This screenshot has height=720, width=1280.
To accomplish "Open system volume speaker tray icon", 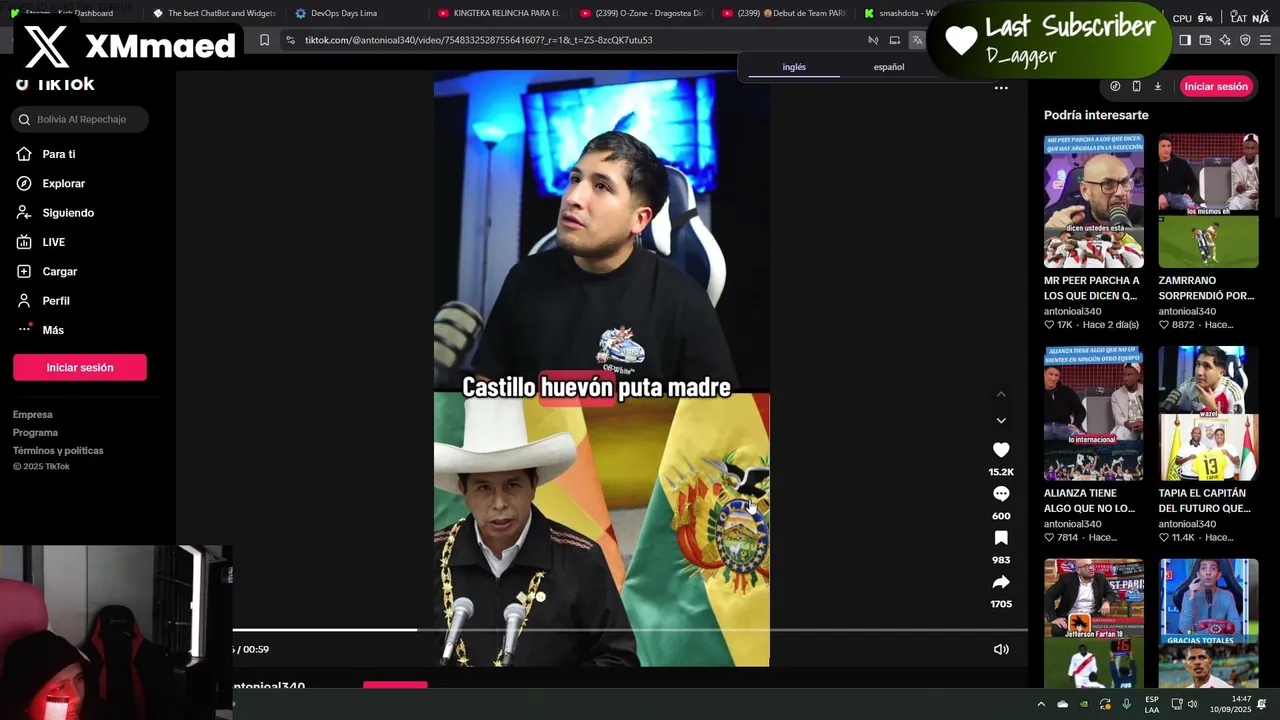I will [x=1192, y=704].
